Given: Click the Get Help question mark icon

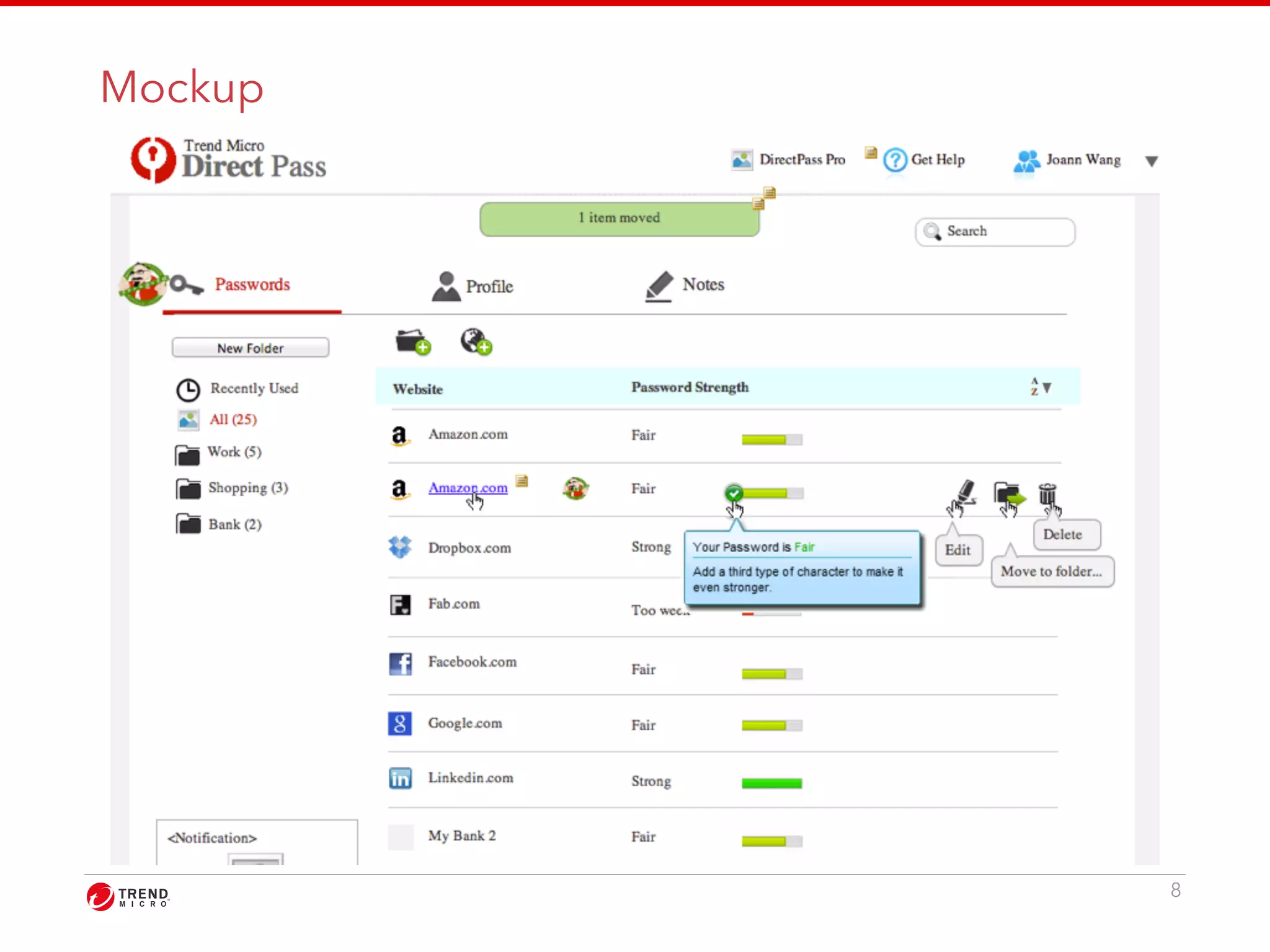Looking at the screenshot, I should [895, 161].
